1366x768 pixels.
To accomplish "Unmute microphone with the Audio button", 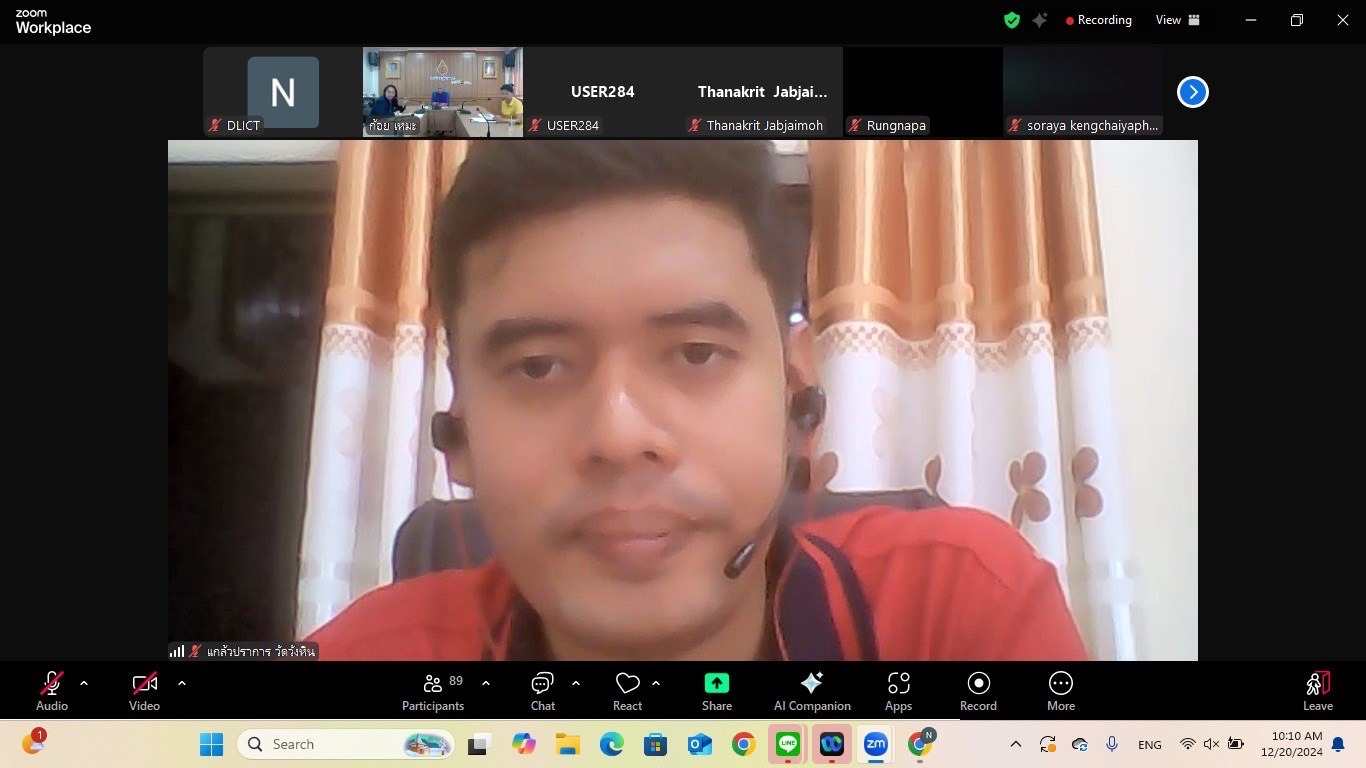I will pyautogui.click(x=52, y=691).
